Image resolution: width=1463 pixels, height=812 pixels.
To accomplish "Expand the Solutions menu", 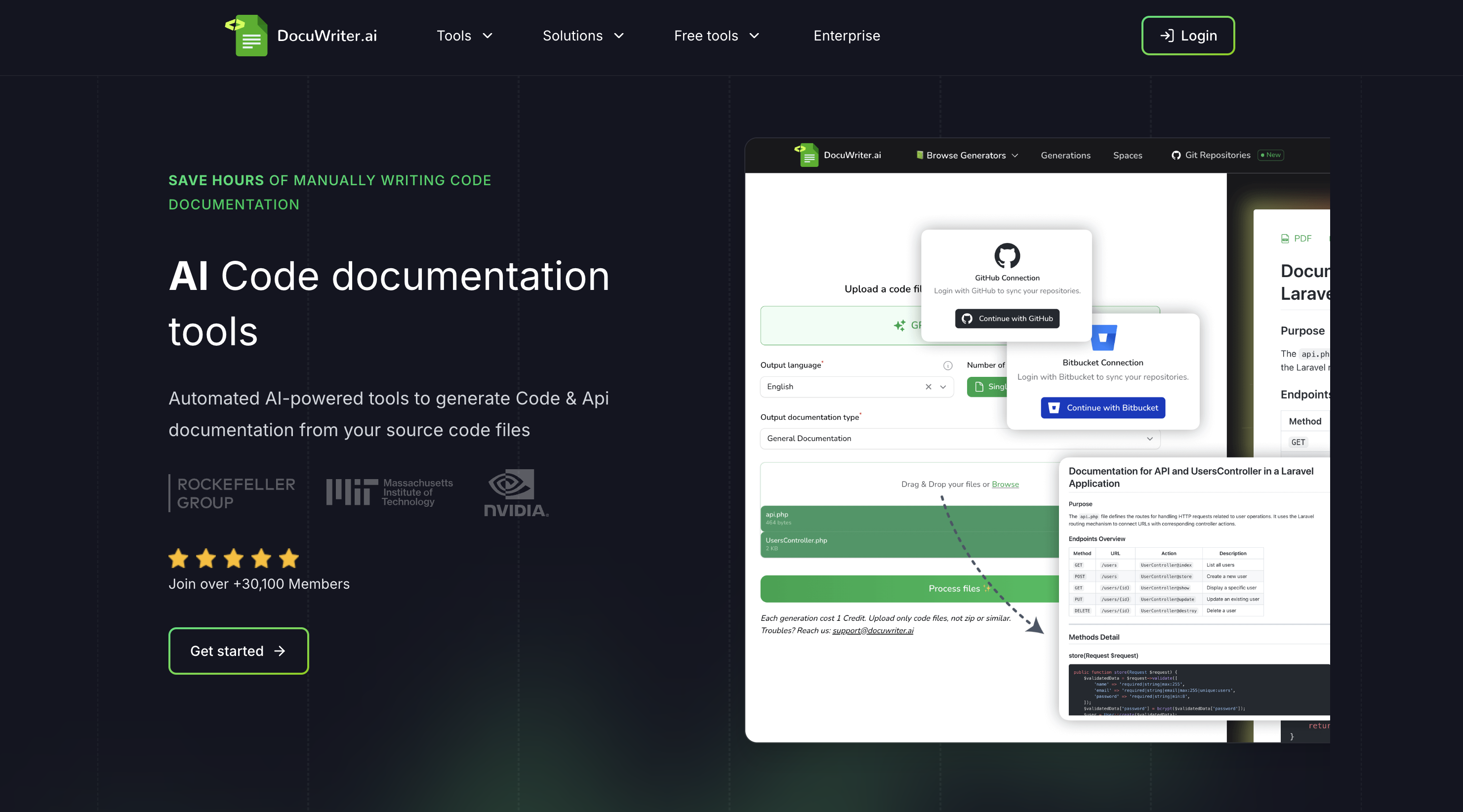I will pos(583,36).
